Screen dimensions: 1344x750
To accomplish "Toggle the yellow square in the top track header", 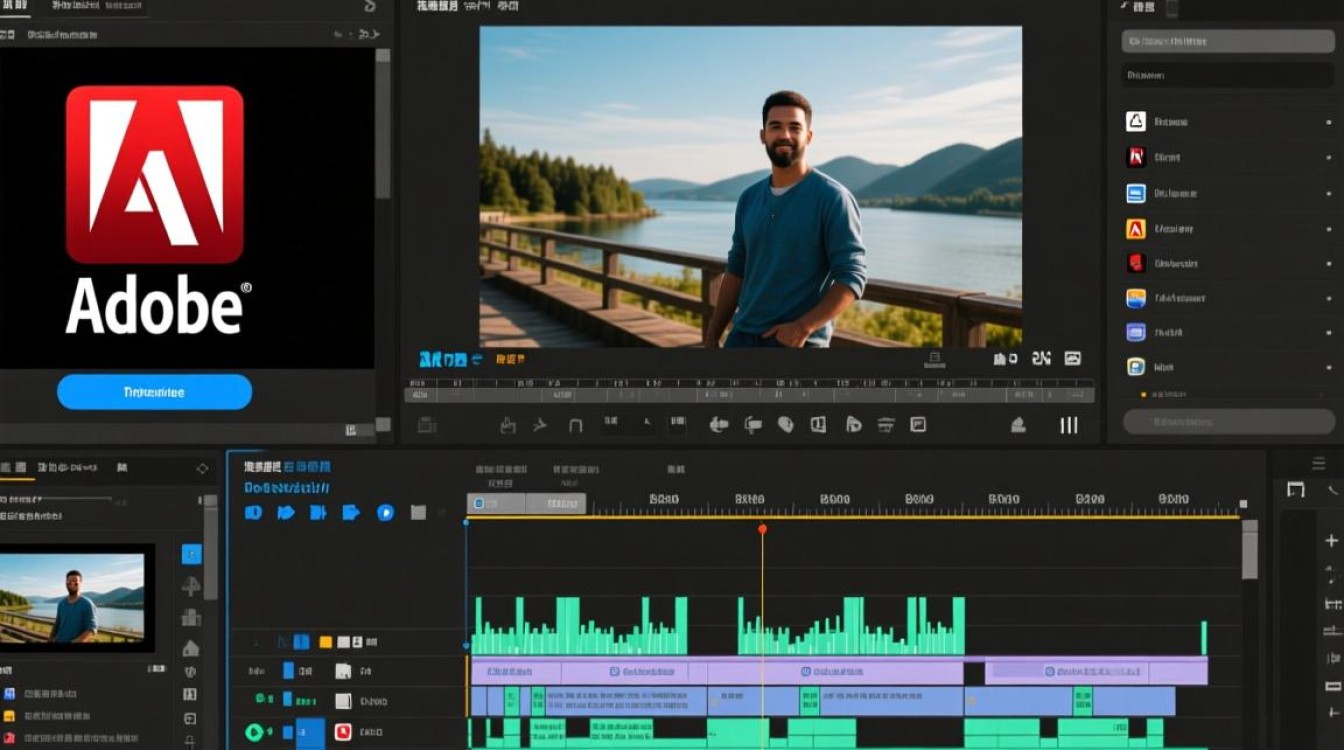I will (325, 642).
